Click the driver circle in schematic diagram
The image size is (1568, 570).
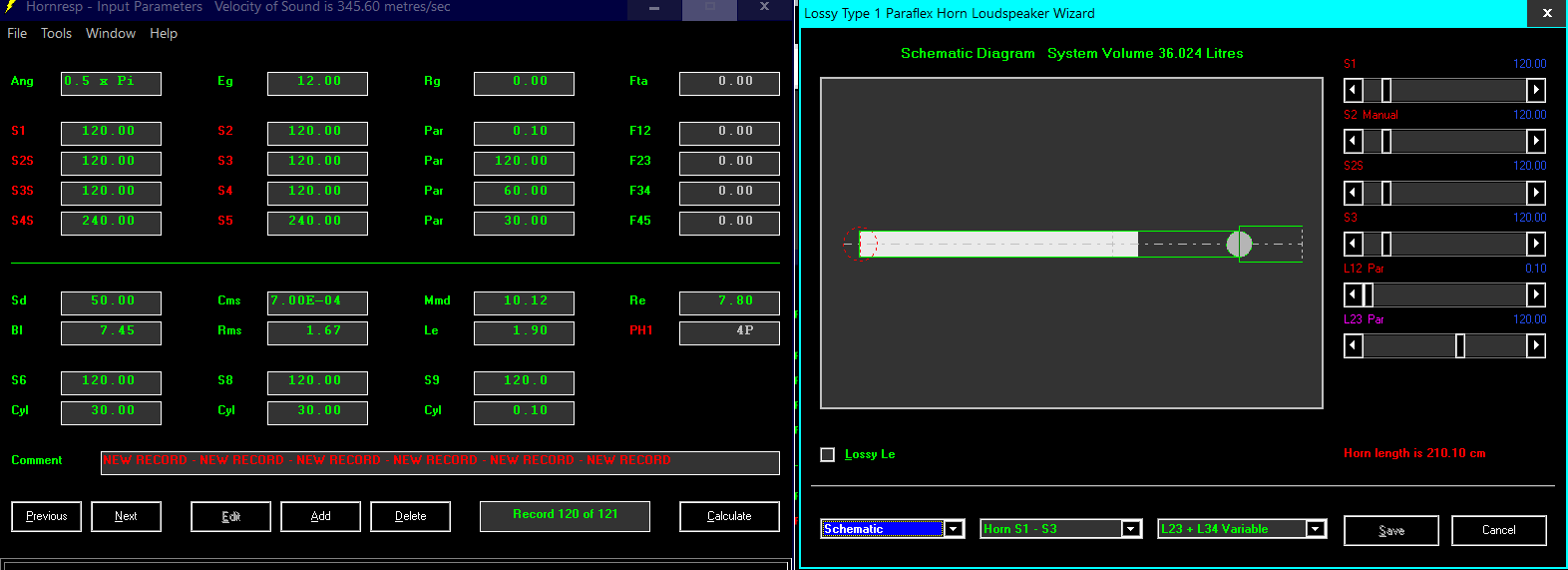click(1239, 244)
